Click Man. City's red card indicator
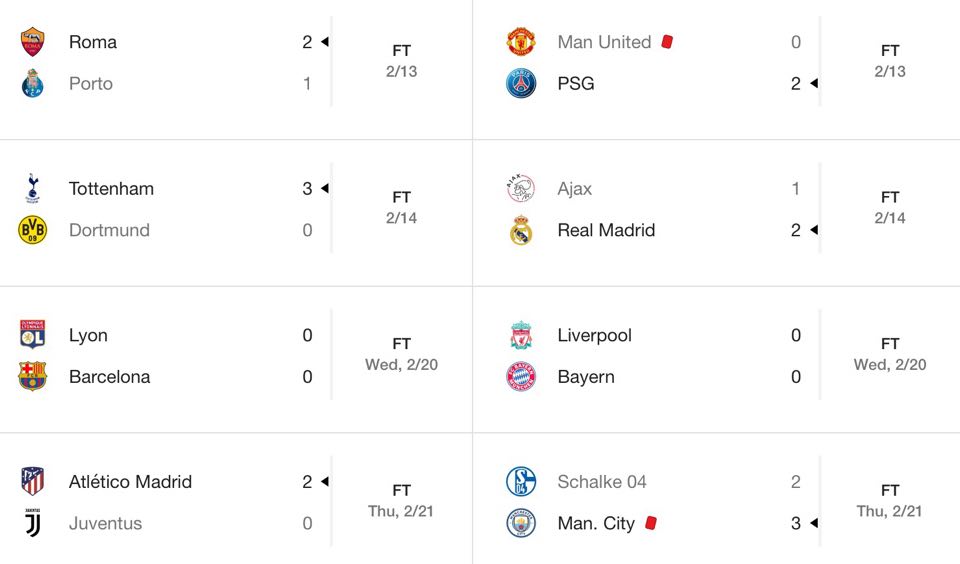This screenshot has height=564, width=960. point(651,523)
